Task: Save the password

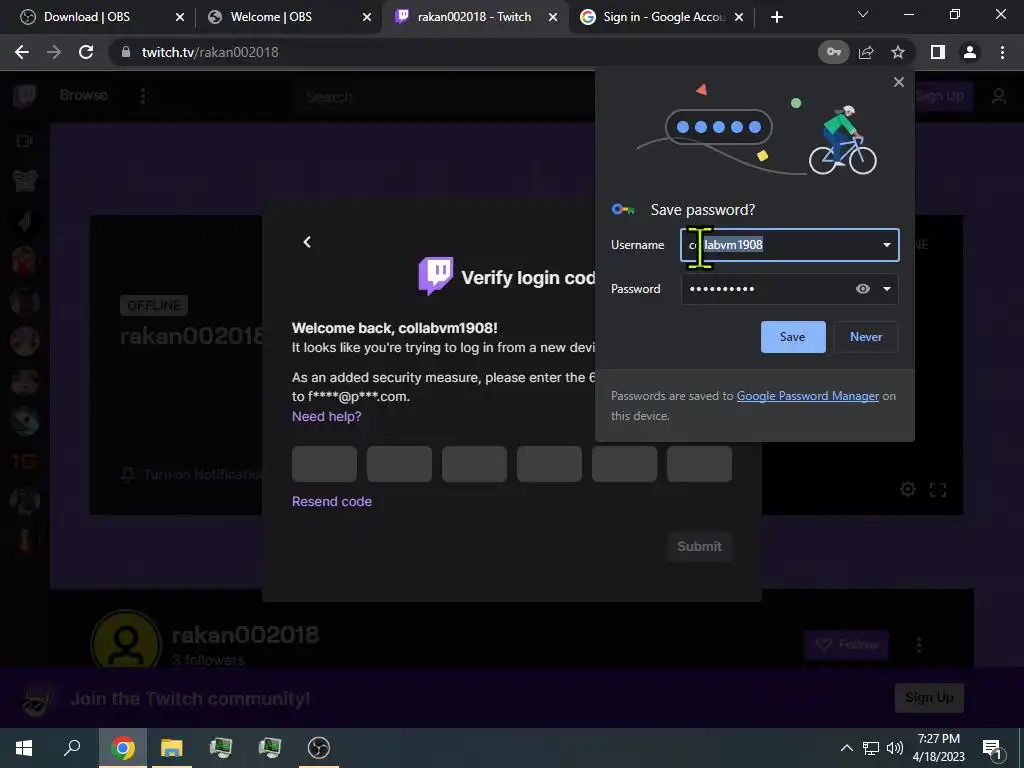Action: coord(793,337)
